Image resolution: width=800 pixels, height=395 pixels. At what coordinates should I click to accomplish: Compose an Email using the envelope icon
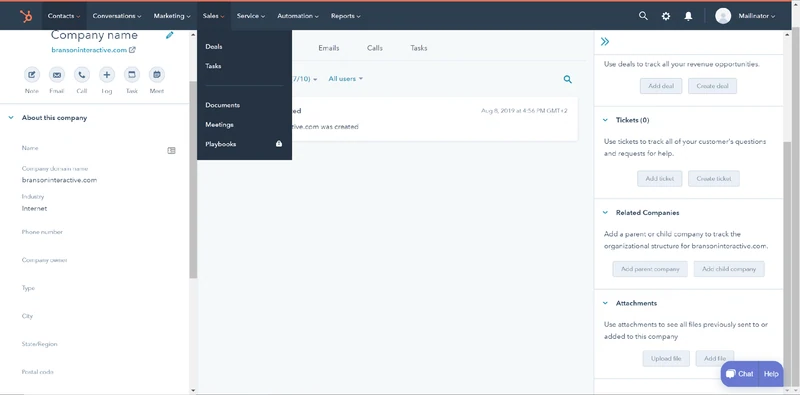click(x=57, y=75)
